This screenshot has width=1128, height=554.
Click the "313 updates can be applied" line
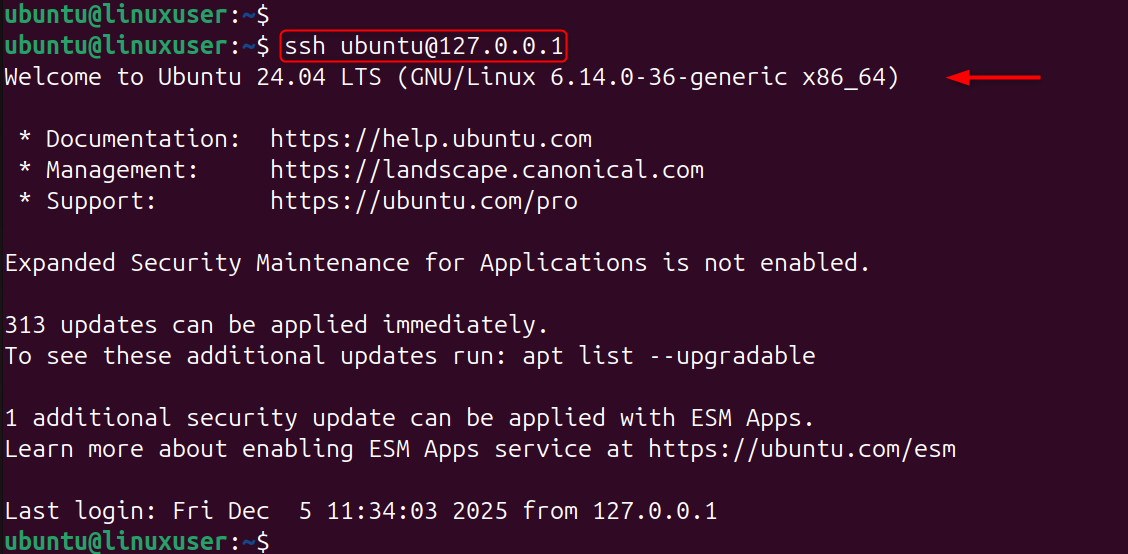277,325
